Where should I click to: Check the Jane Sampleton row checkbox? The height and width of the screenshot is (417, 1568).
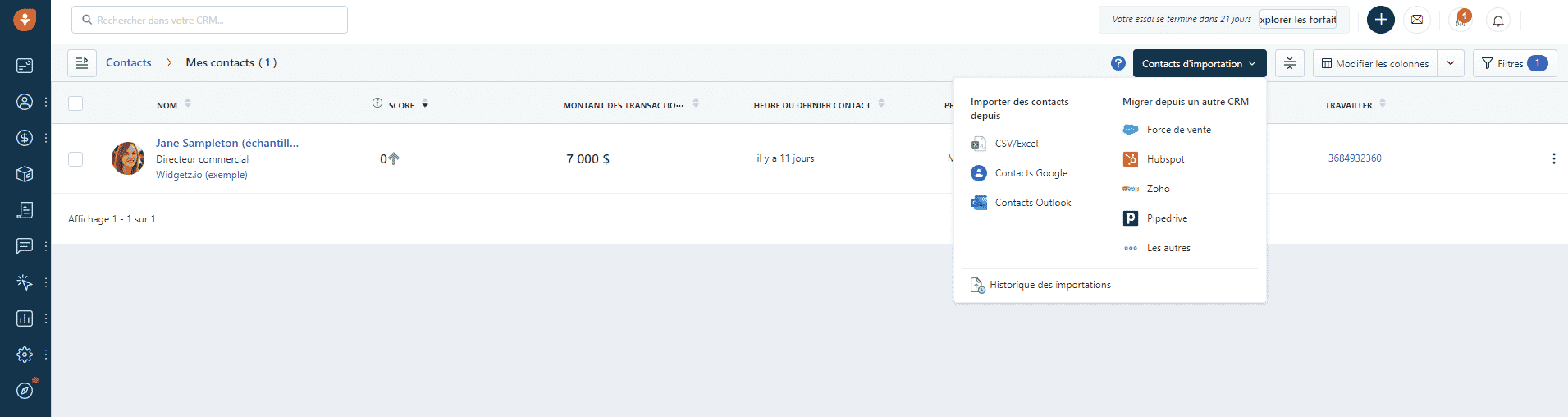click(75, 159)
